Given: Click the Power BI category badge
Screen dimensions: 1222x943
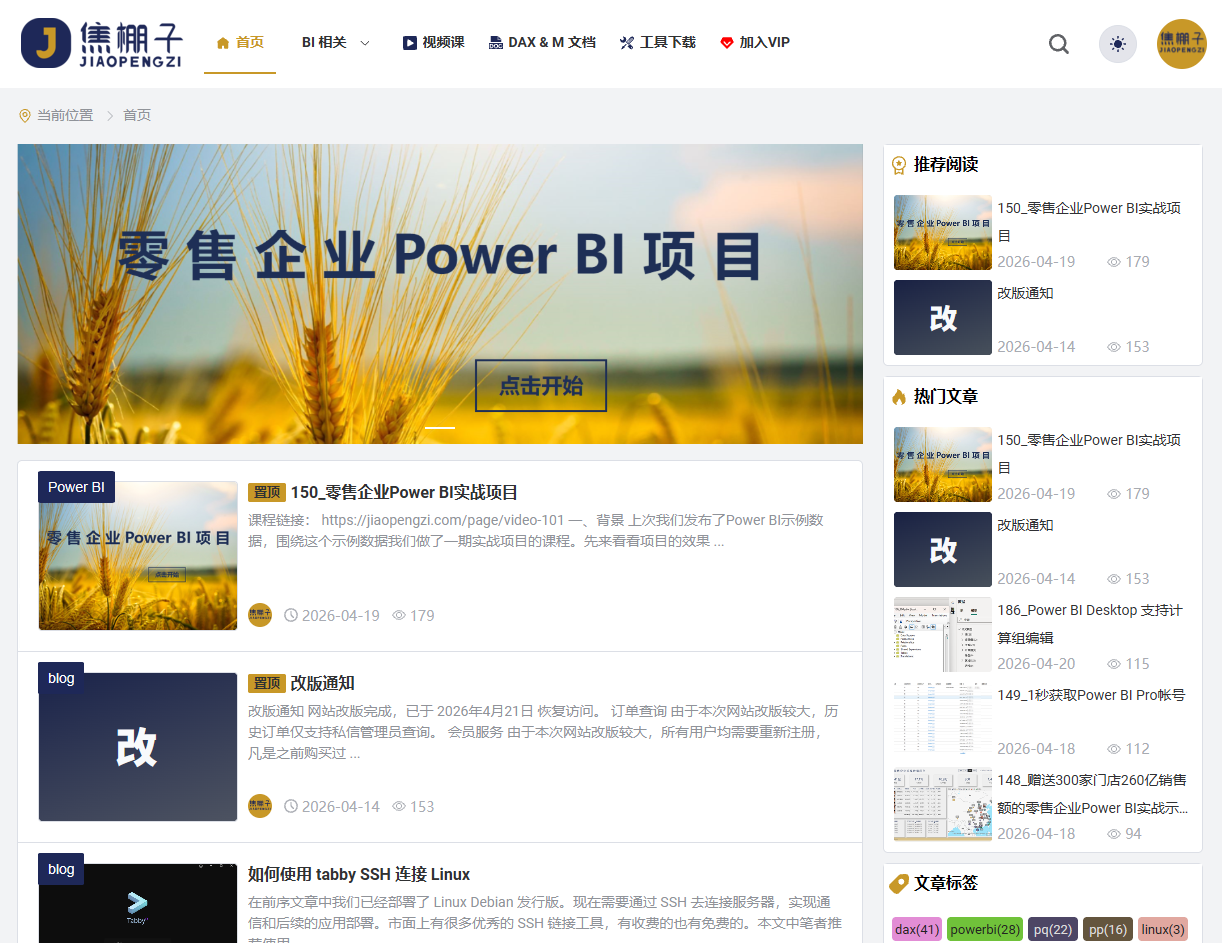Looking at the screenshot, I should click(x=76, y=487).
